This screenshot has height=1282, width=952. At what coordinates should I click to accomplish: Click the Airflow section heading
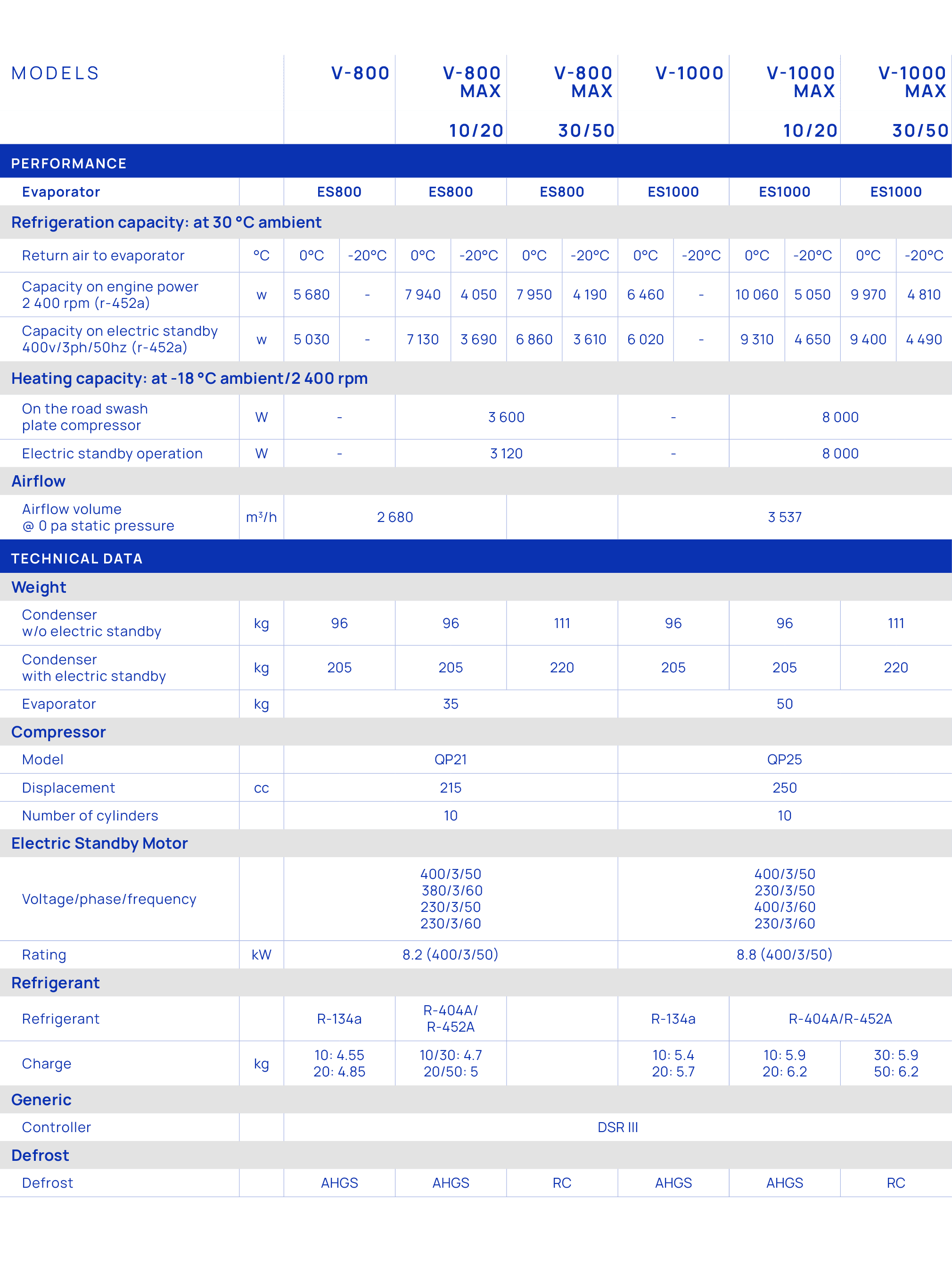(38, 481)
